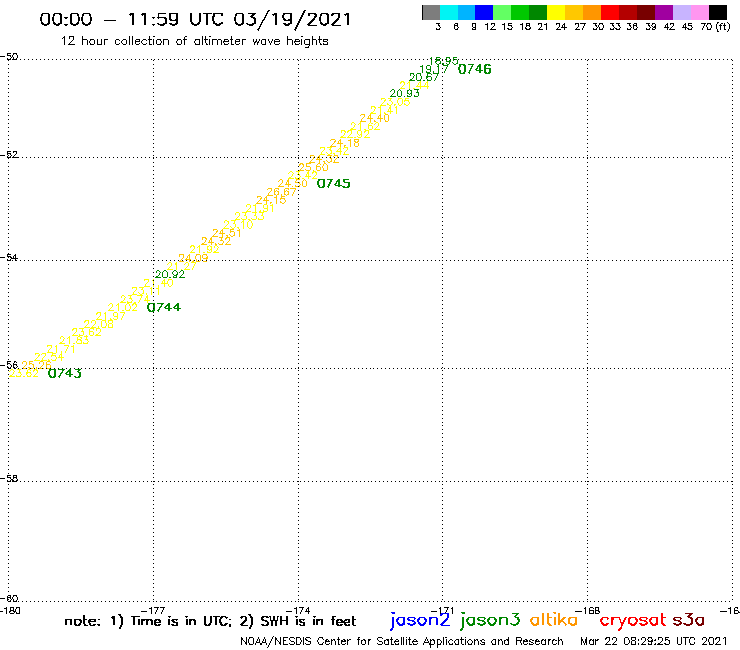Select the 26.67 wave height reading
Screen dimensions: 740x650
pos(281,192)
